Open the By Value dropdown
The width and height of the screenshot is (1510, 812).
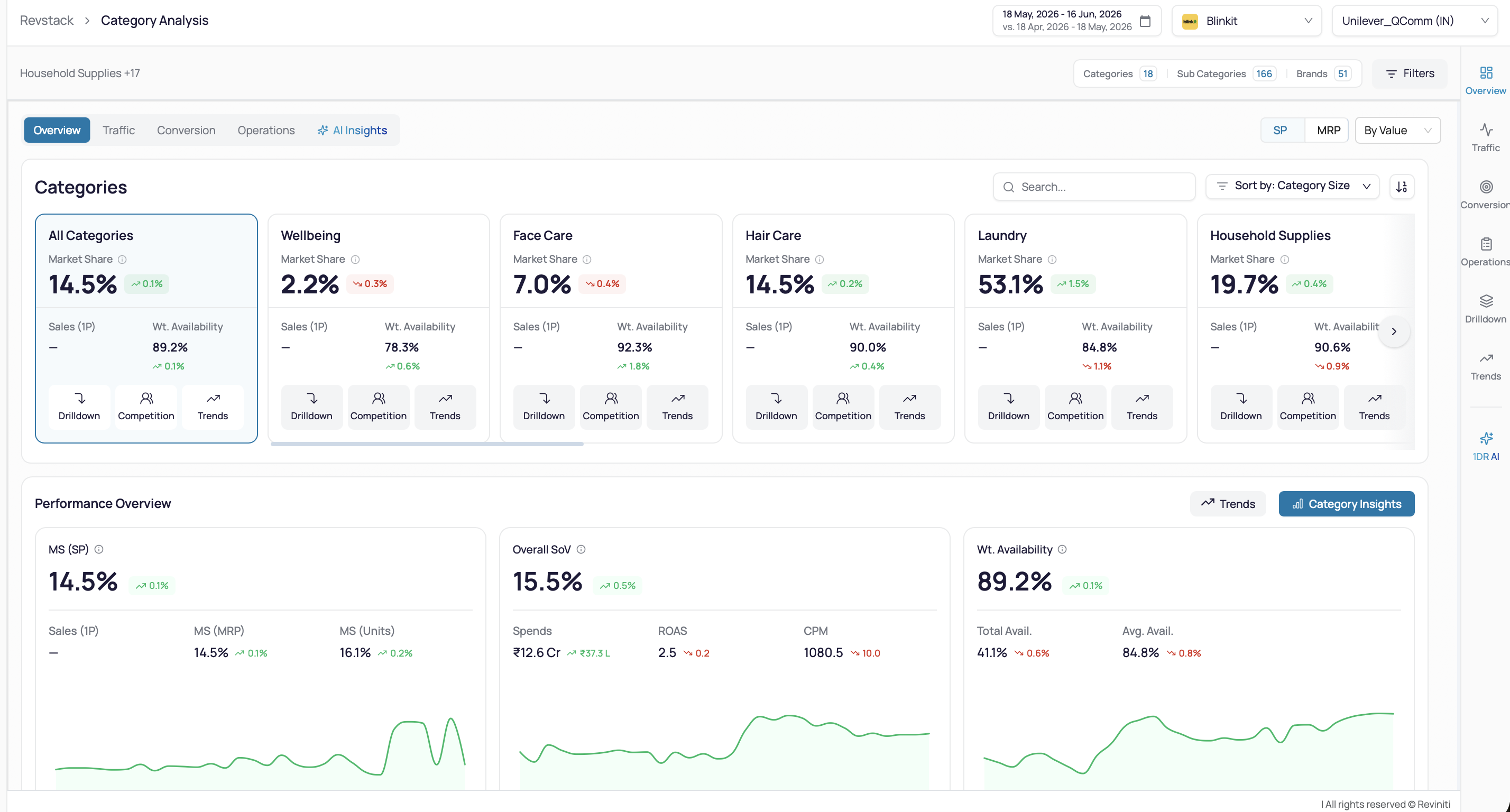click(x=1397, y=130)
